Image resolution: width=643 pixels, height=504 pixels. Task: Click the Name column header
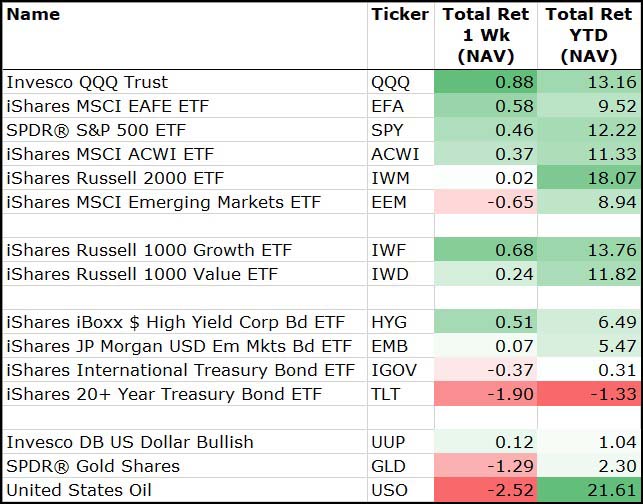[33, 14]
